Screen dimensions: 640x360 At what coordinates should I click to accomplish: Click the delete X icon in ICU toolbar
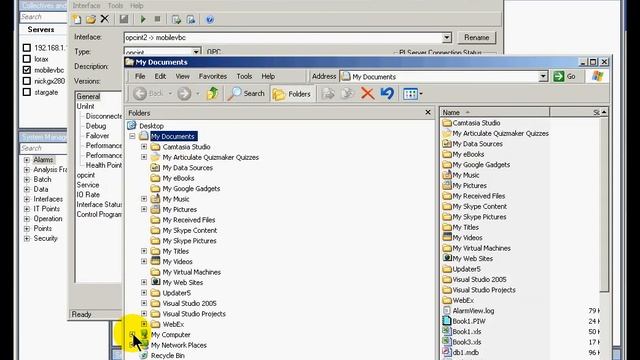(105, 19)
